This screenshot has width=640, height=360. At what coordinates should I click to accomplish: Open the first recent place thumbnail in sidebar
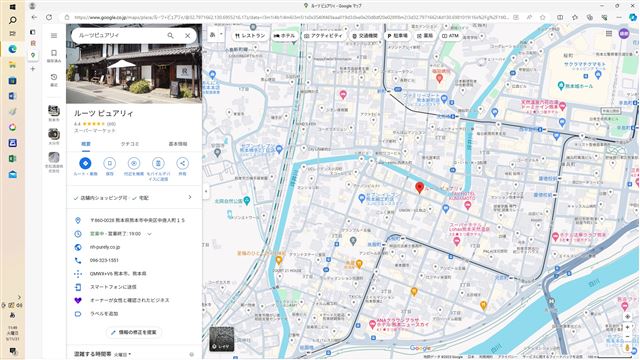click(x=54, y=111)
